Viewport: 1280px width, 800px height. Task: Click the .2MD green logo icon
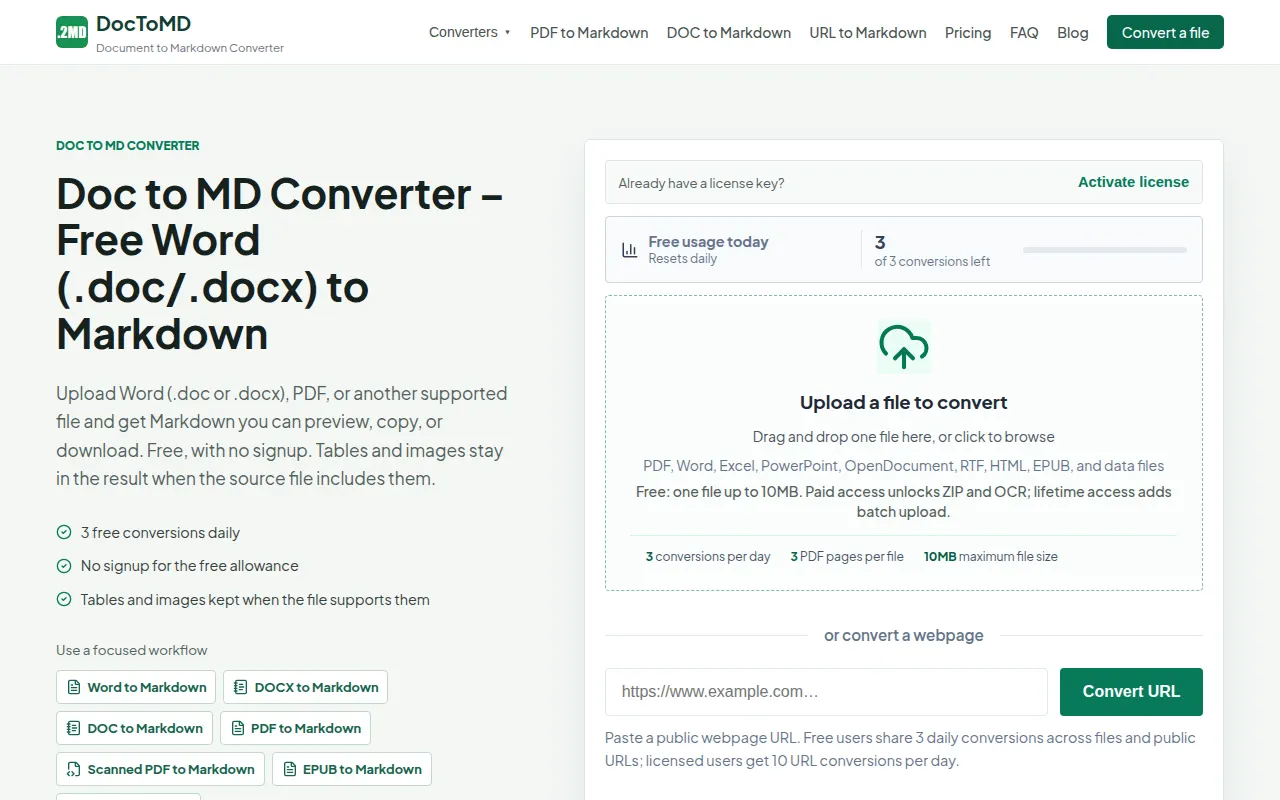(72, 32)
